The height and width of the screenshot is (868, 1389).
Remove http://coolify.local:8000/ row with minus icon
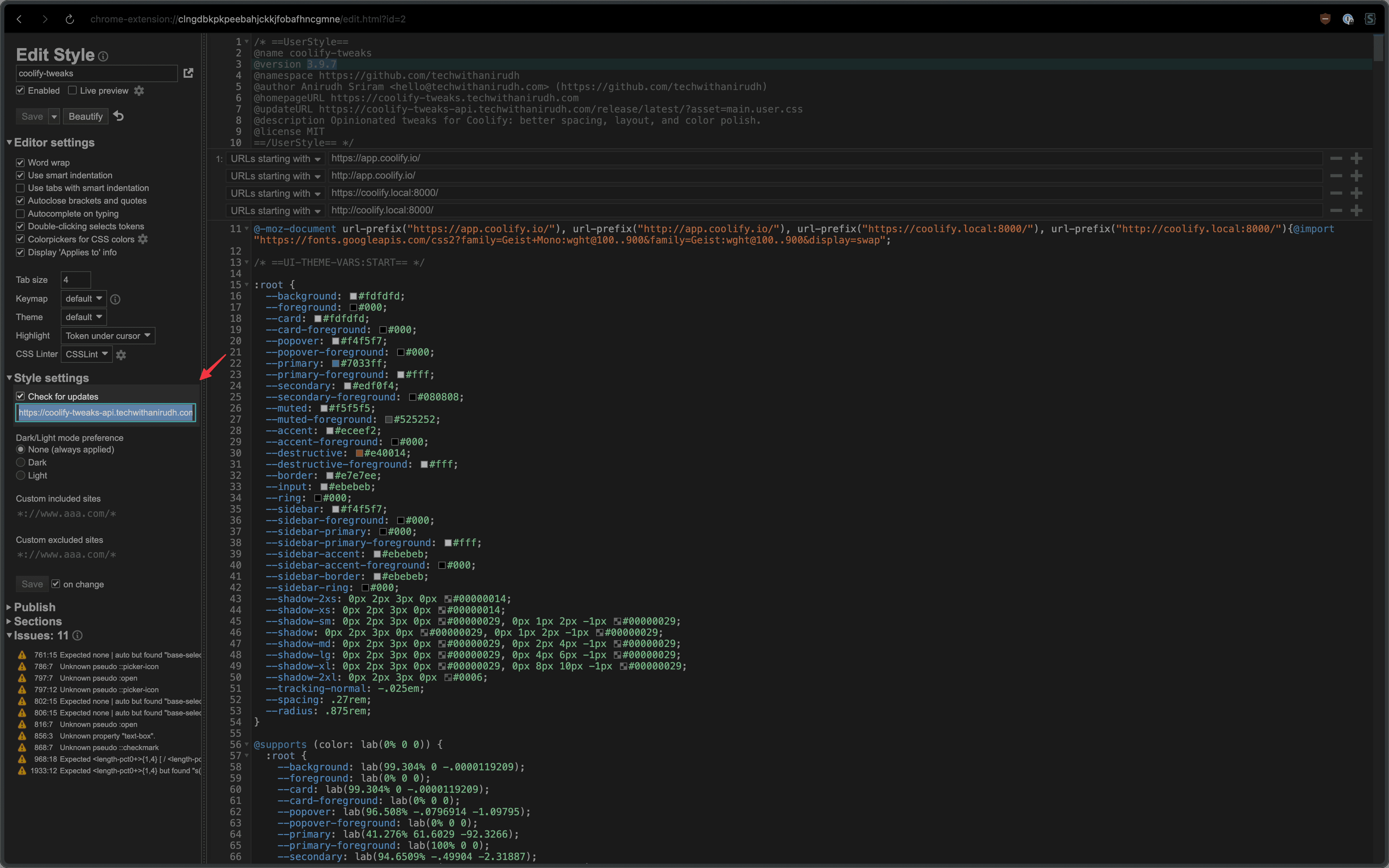click(1336, 211)
